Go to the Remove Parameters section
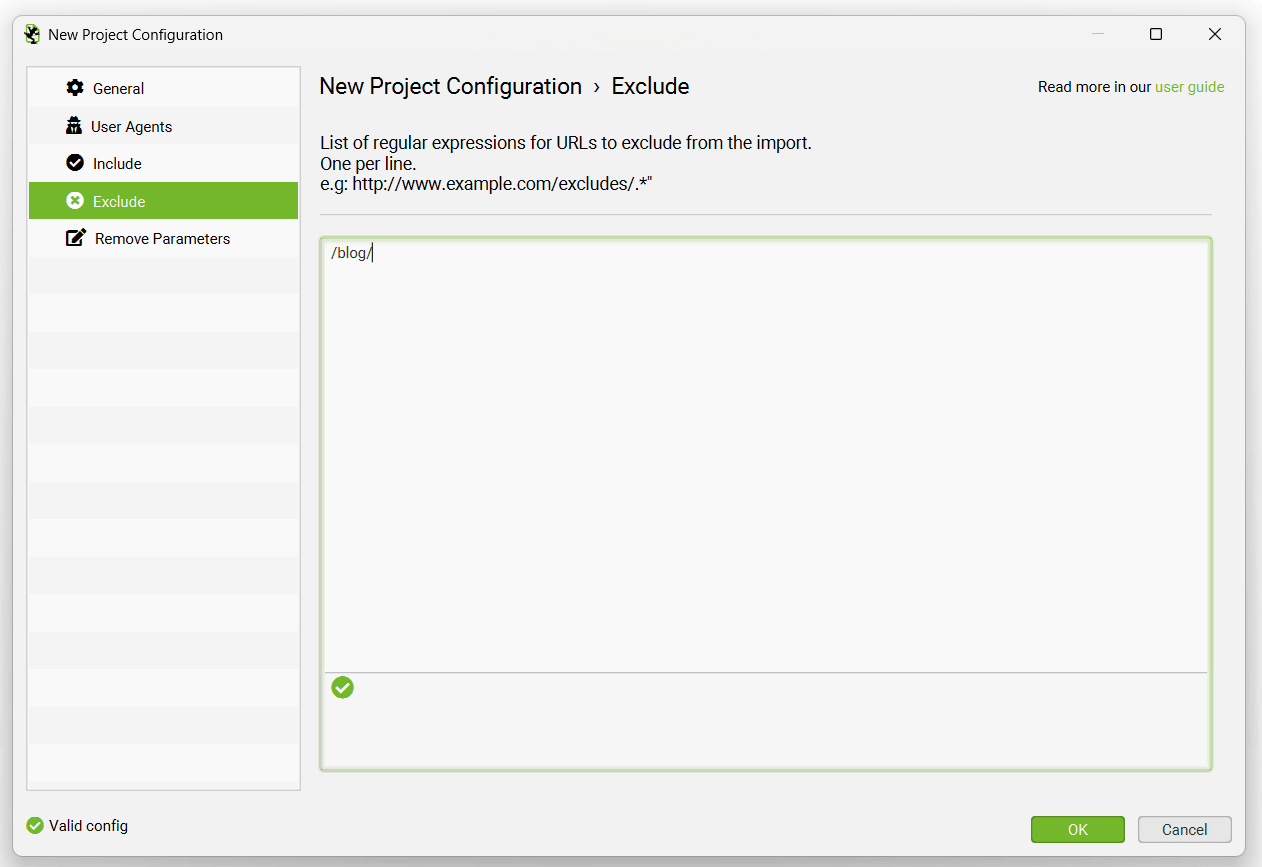1262x867 pixels. [x=163, y=238]
